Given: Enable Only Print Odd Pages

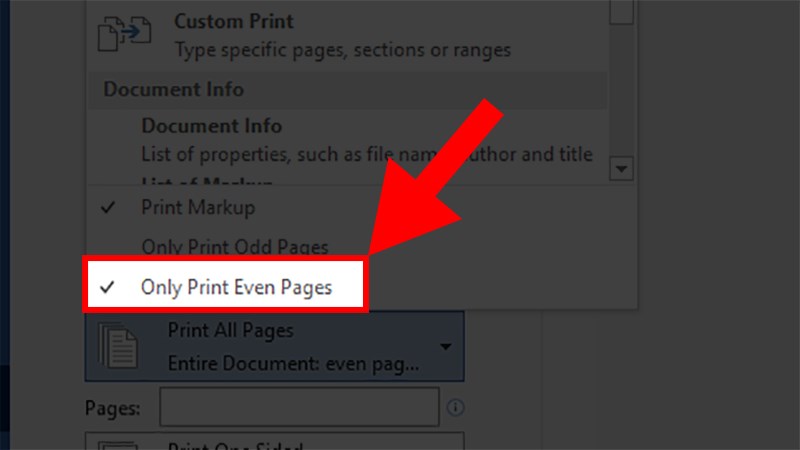Looking at the screenshot, I should click(x=235, y=246).
